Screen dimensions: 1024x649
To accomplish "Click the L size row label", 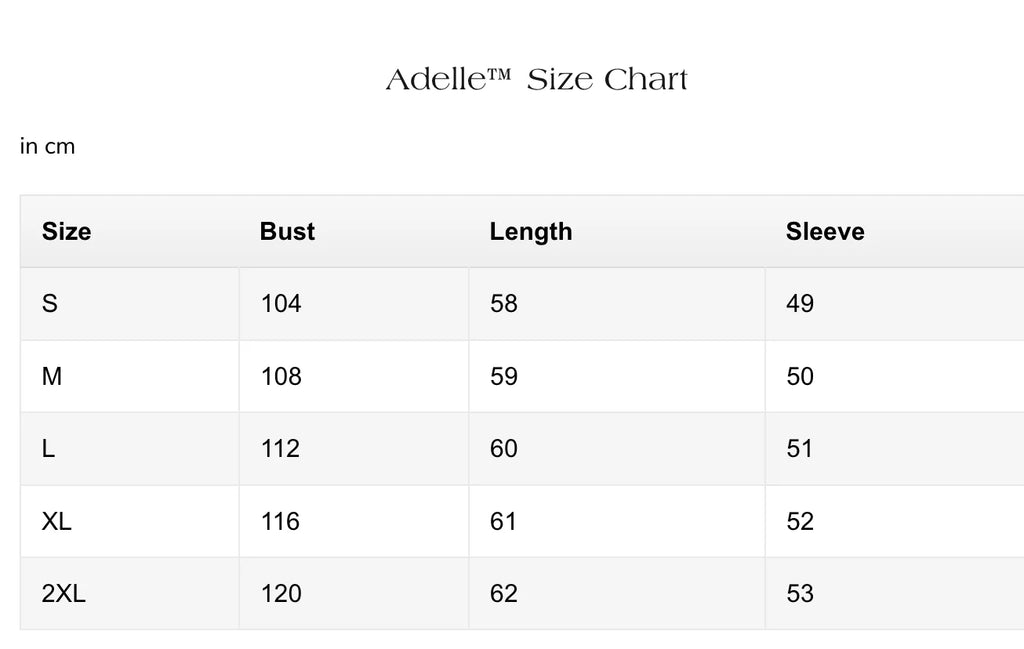I will (x=48, y=449).
